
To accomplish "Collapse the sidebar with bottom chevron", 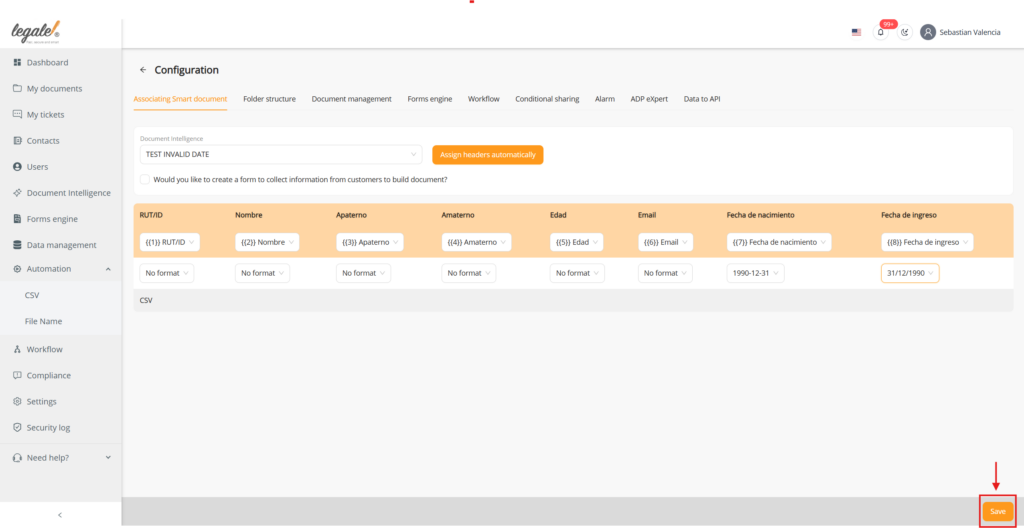I will click(x=60, y=515).
